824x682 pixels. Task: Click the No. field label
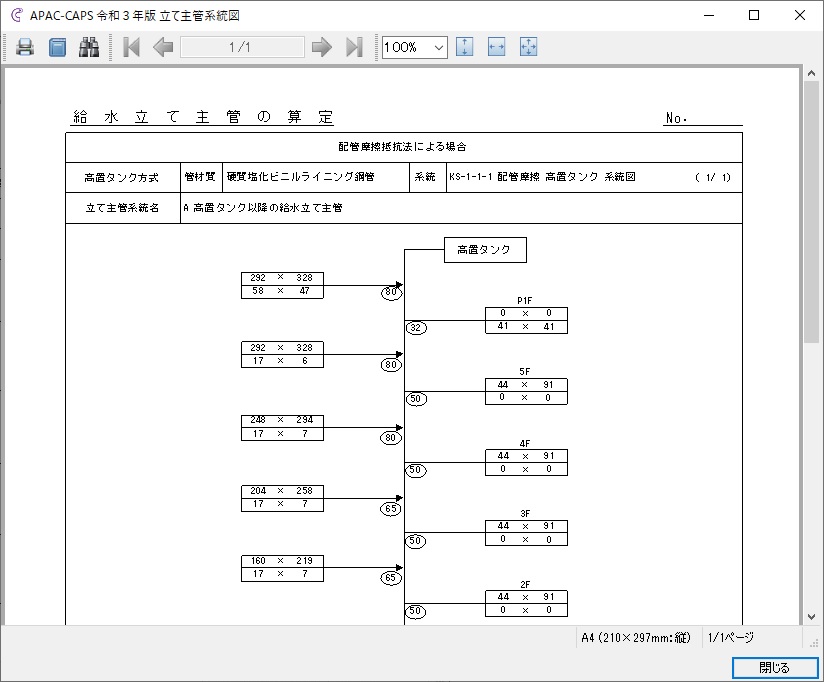[x=677, y=118]
